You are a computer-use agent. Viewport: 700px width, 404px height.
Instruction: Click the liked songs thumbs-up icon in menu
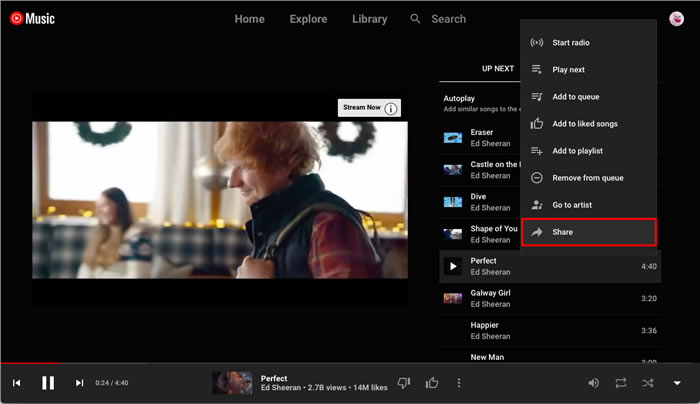[x=537, y=124]
